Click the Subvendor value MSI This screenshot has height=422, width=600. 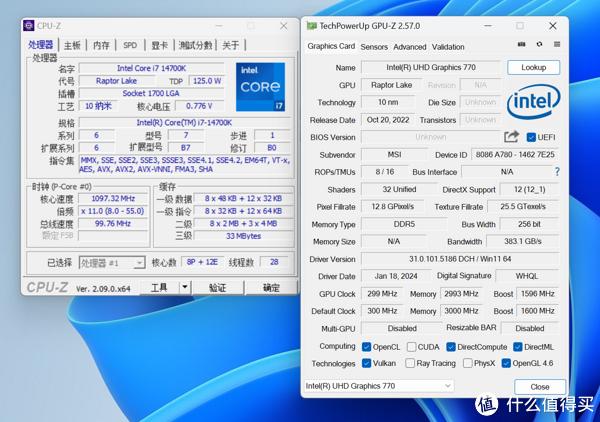pyautogui.click(x=394, y=155)
